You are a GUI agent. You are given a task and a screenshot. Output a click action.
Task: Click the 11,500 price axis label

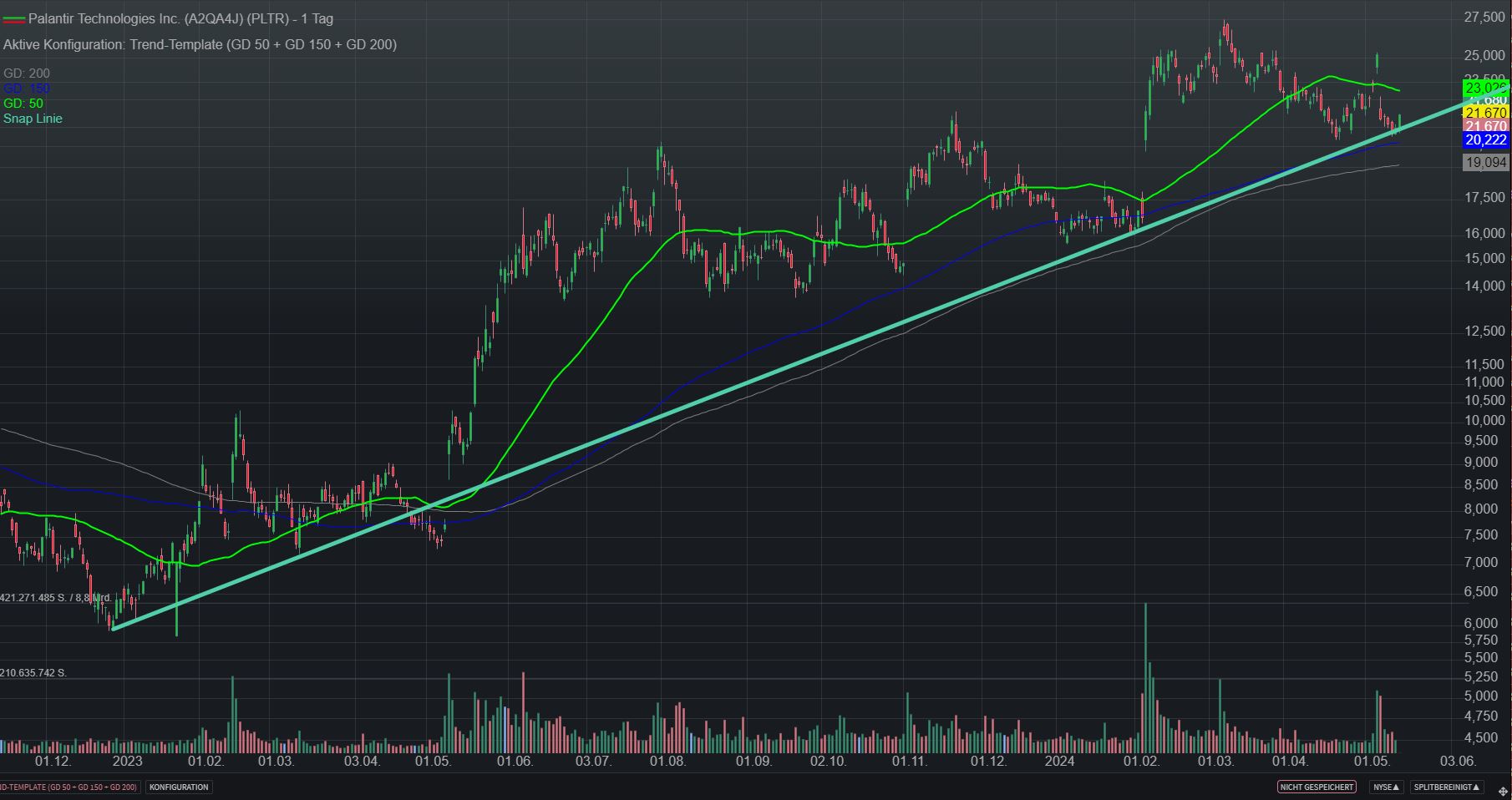pos(1484,365)
